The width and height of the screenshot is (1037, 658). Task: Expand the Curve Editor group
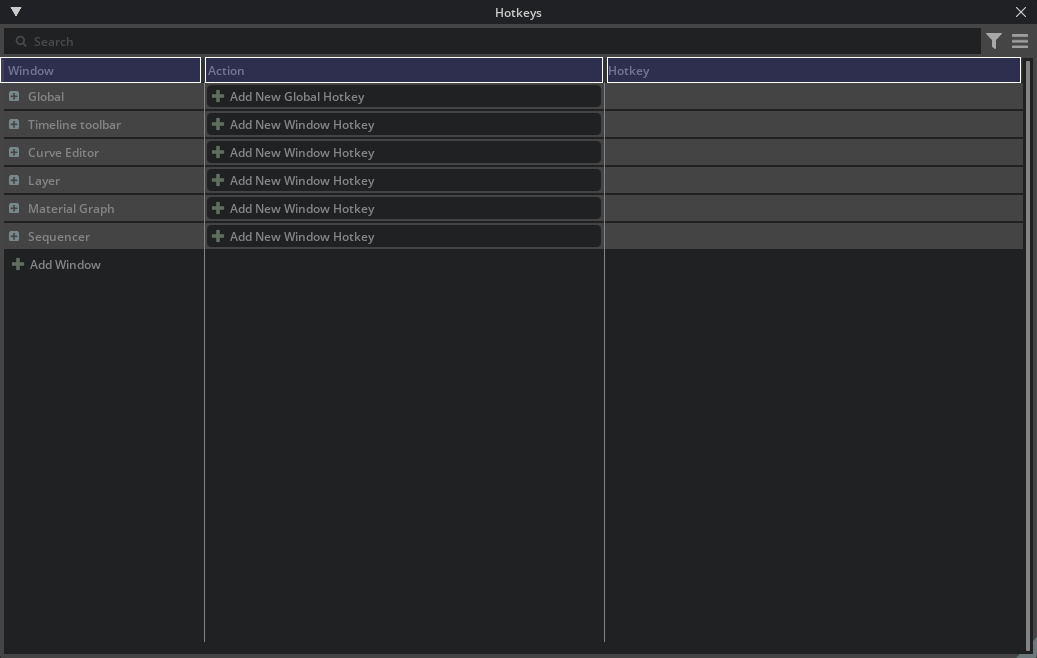tap(14, 152)
